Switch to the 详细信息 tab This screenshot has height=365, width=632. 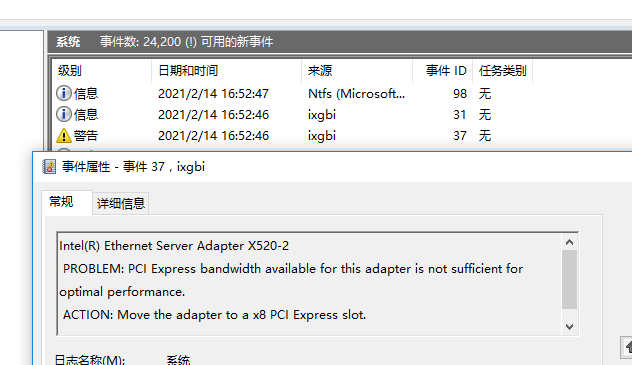[x=121, y=203]
